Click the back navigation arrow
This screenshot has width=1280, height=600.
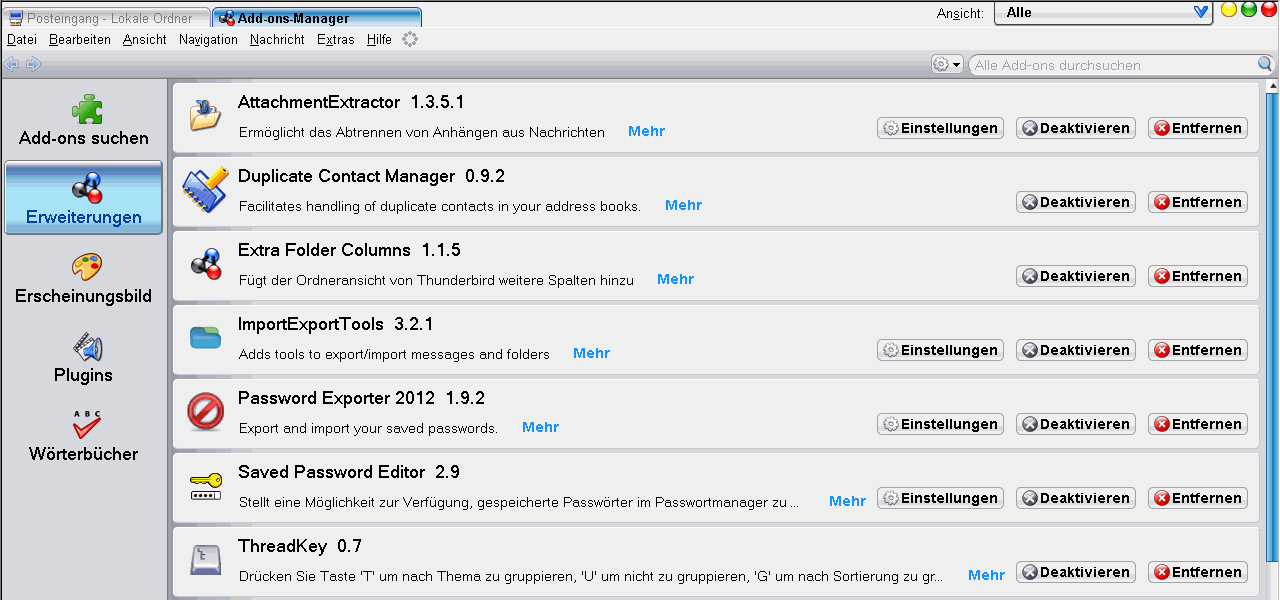pos(12,64)
